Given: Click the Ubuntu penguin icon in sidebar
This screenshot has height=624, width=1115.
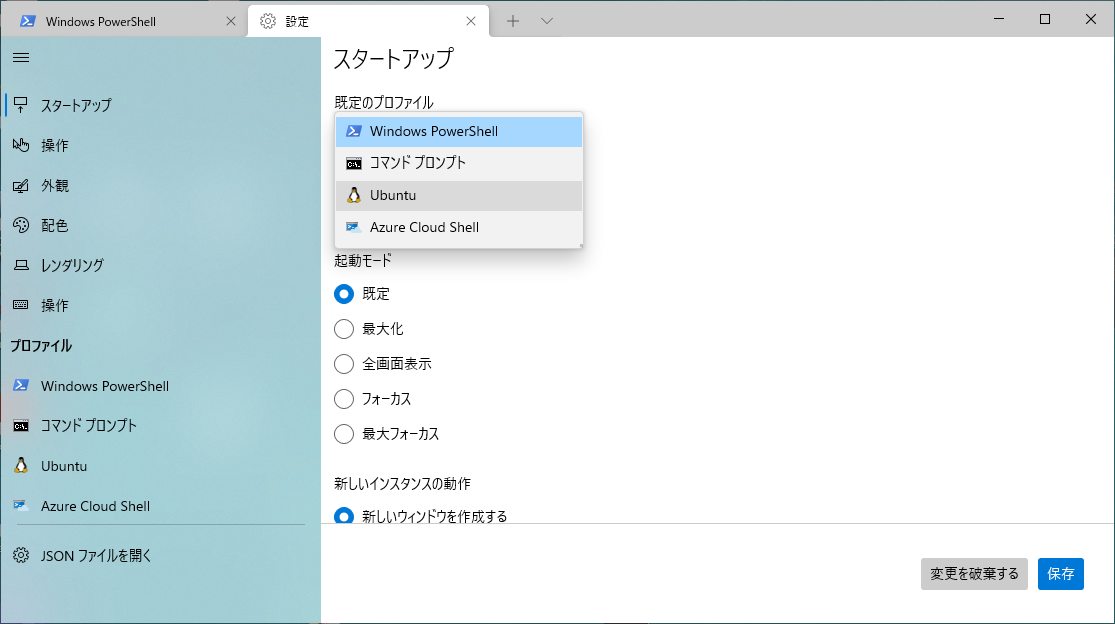Looking at the screenshot, I should [21, 466].
